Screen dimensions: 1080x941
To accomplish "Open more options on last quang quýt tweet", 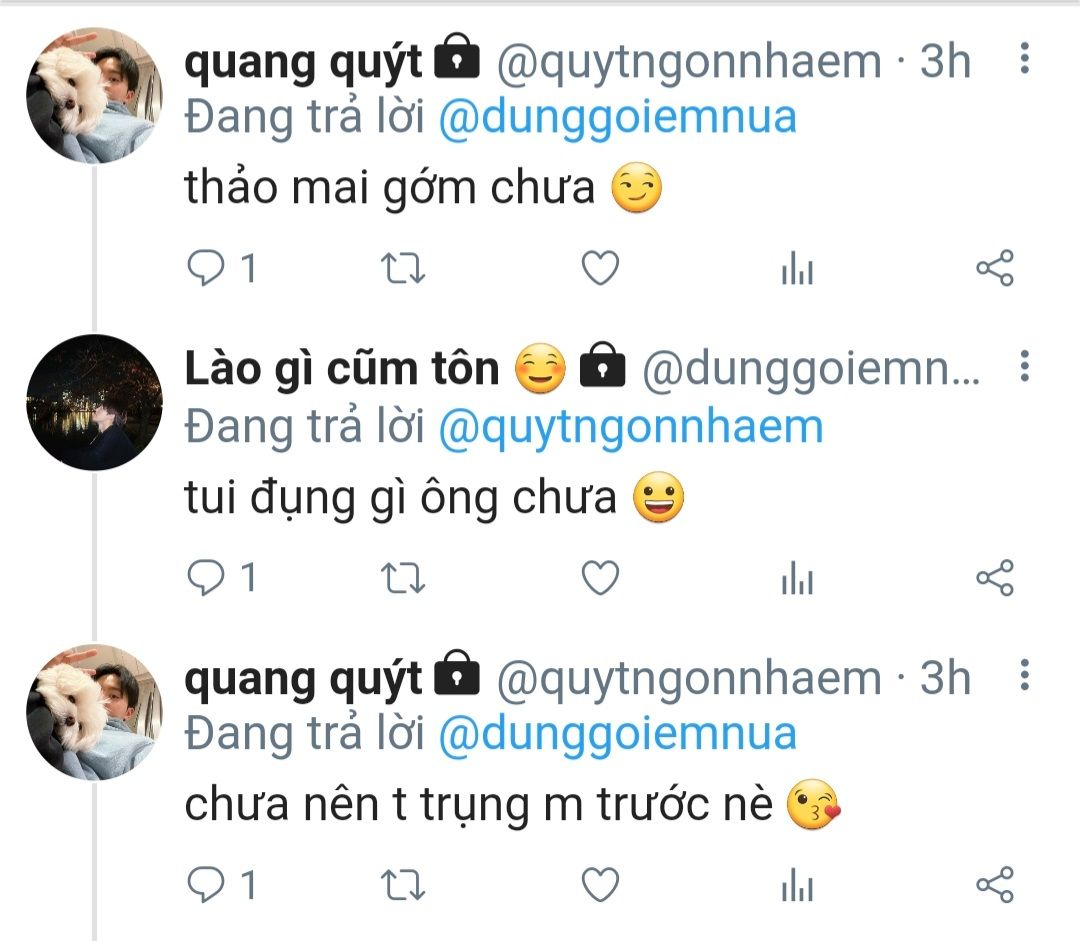I will pyautogui.click(x=1024, y=676).
